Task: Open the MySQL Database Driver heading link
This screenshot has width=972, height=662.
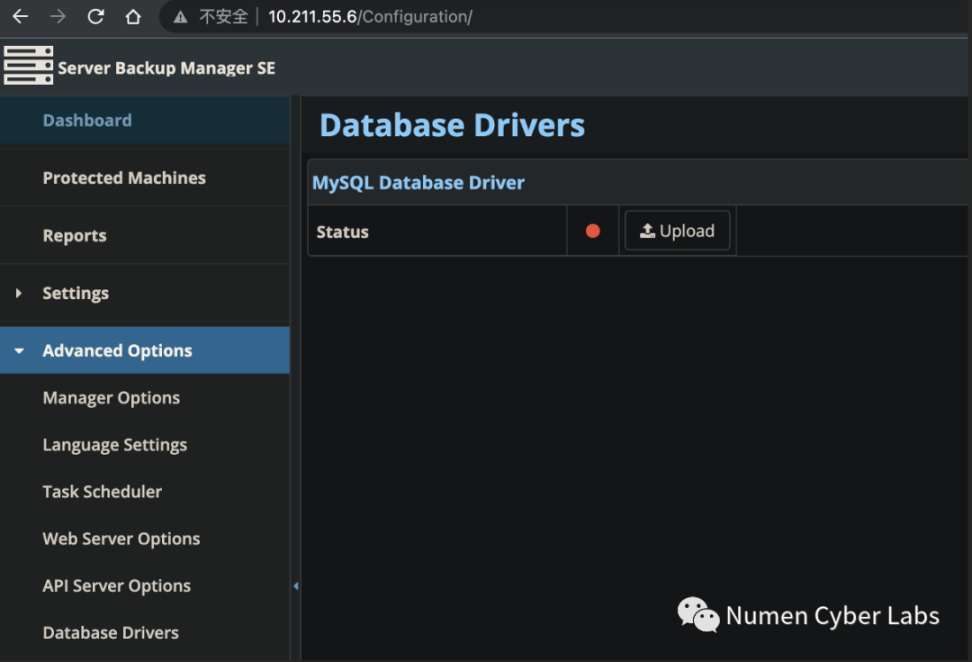Action: [417, 182]
